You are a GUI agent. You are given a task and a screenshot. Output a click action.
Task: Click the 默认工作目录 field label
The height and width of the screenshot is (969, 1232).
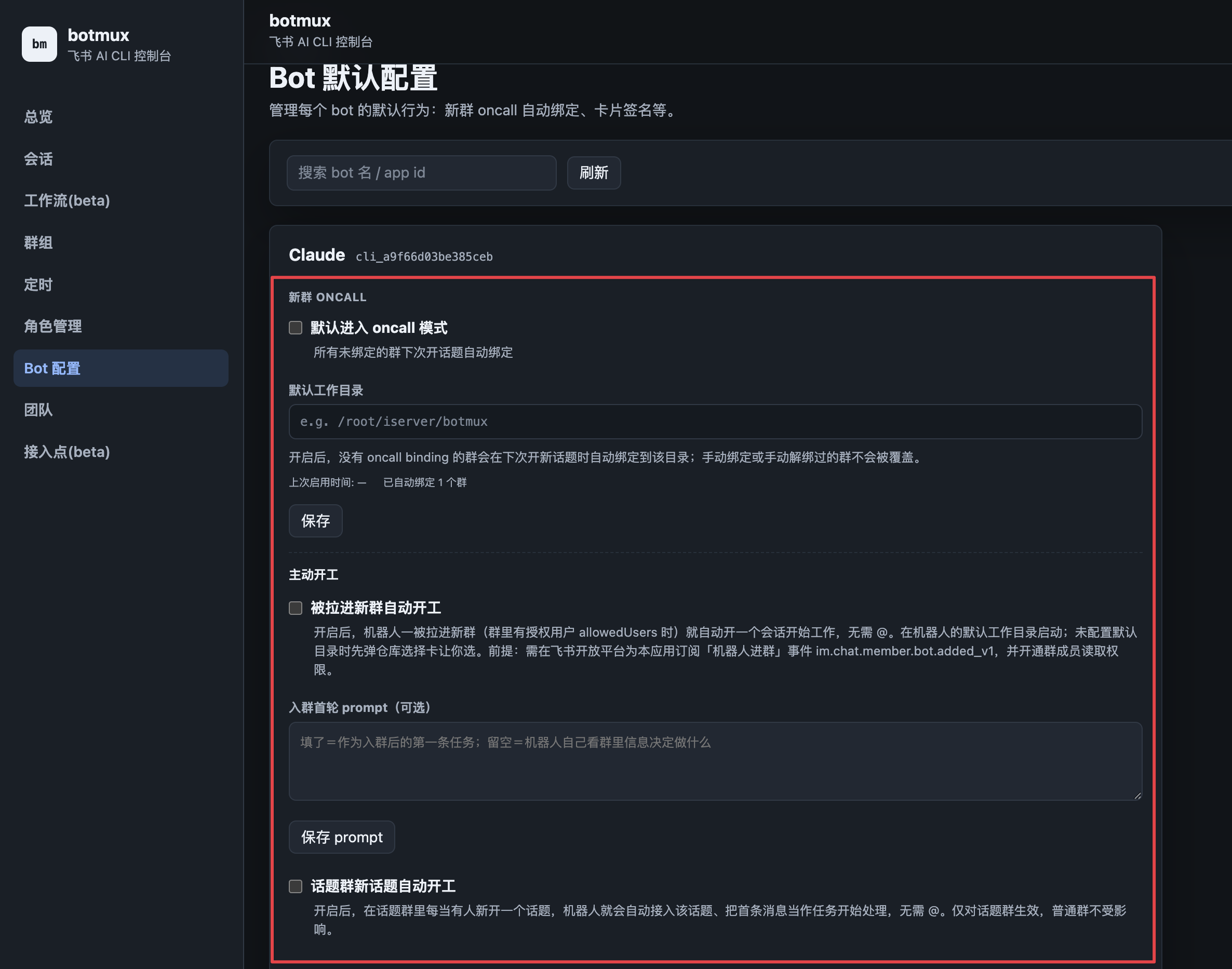(x=326, y=391)
